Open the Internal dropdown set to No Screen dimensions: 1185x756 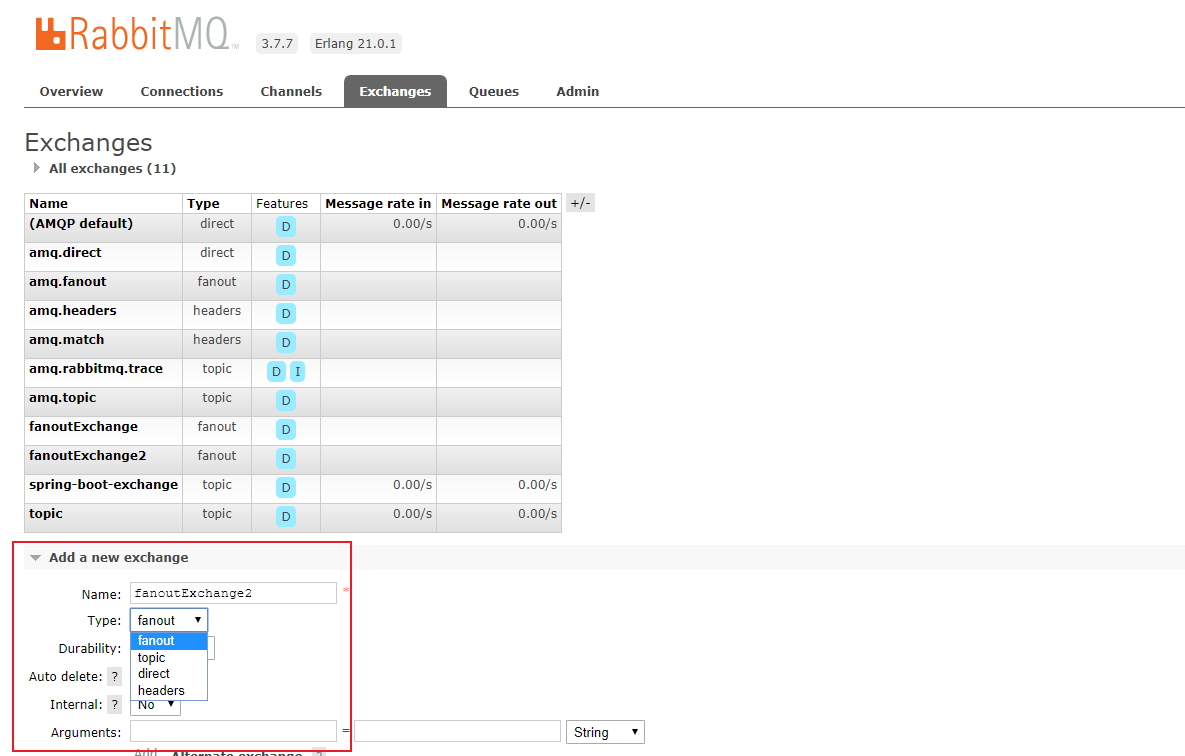156,705
